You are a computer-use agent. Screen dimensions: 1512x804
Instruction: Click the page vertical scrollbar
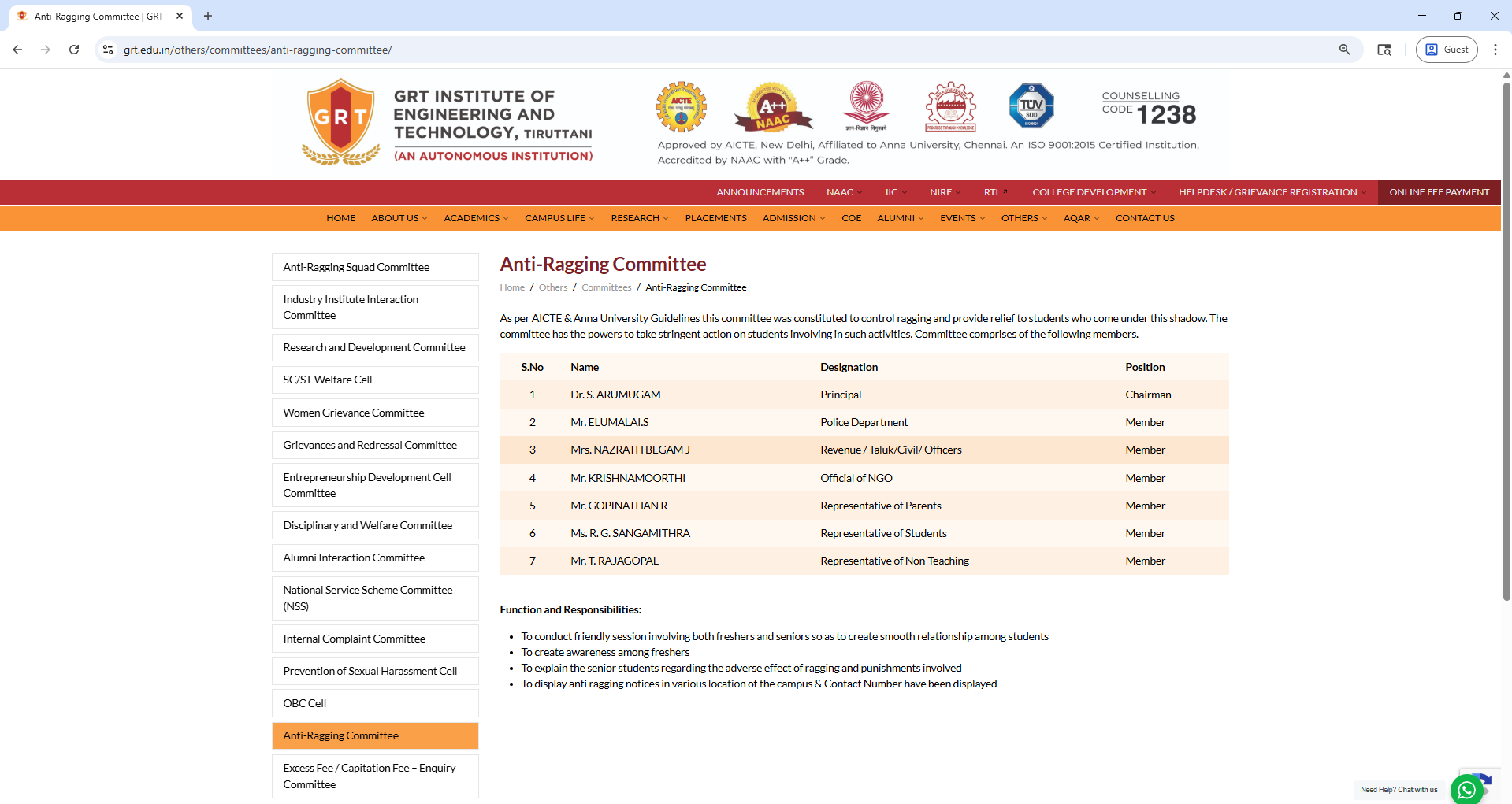click(1506, 339)
